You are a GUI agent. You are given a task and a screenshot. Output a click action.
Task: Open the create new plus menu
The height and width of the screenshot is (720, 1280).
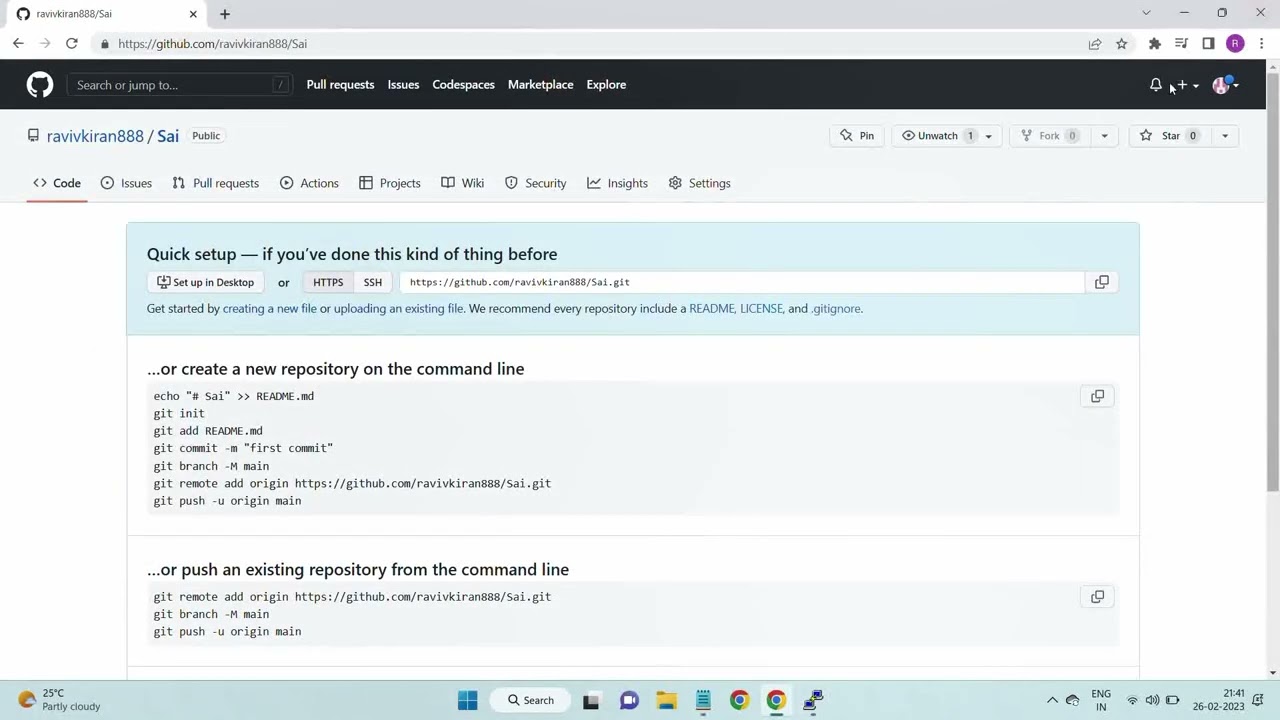(1186, 85)
